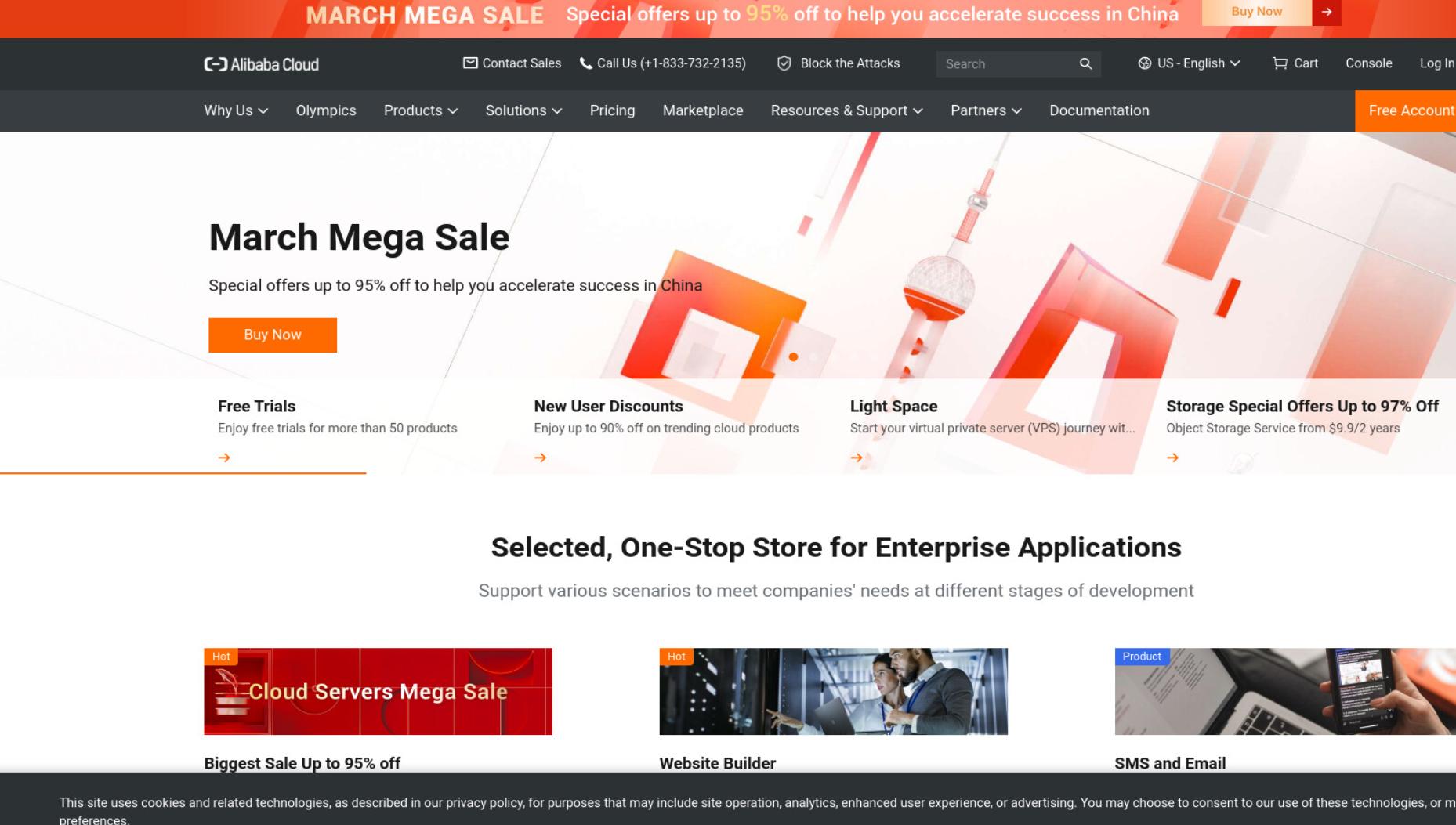Screen dimensions: 1456x825
Task: Click Buy Now in the top banner
Action: (1256, 12)
